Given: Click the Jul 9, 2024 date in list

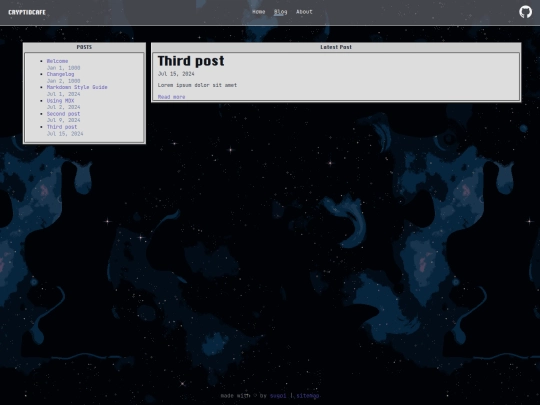Looking at the screenshot, I should (63, 120).
